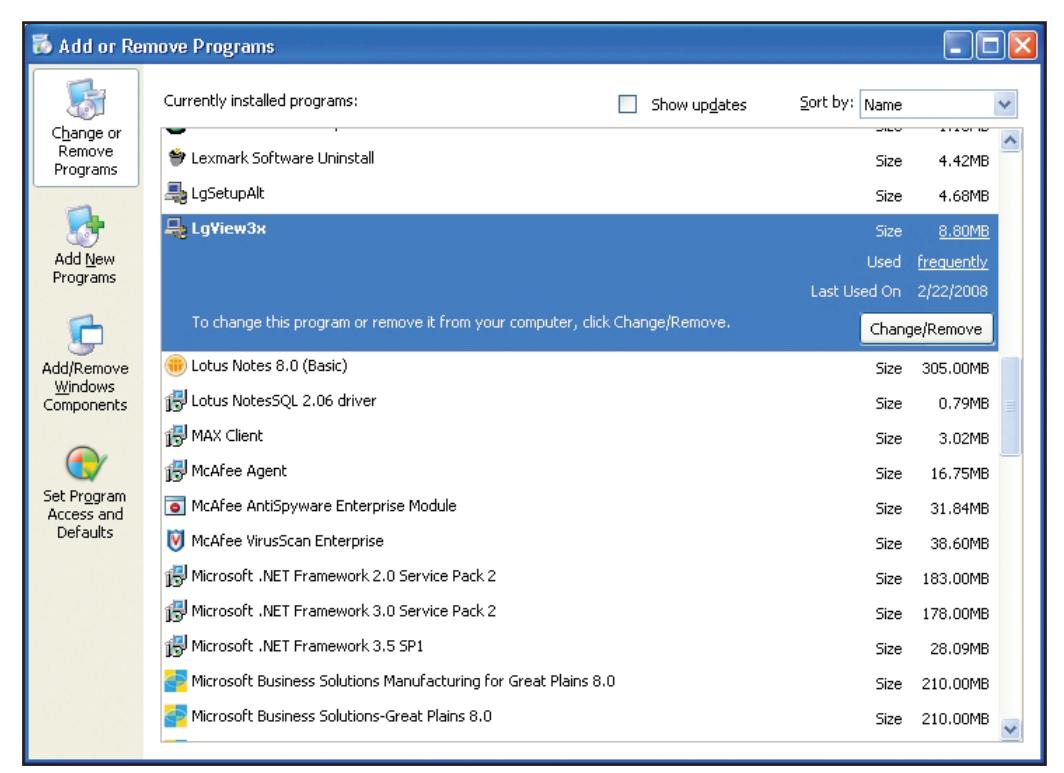
Task: Open Add/Remove Windows Components sidebar icon
Action: point(86,335)
